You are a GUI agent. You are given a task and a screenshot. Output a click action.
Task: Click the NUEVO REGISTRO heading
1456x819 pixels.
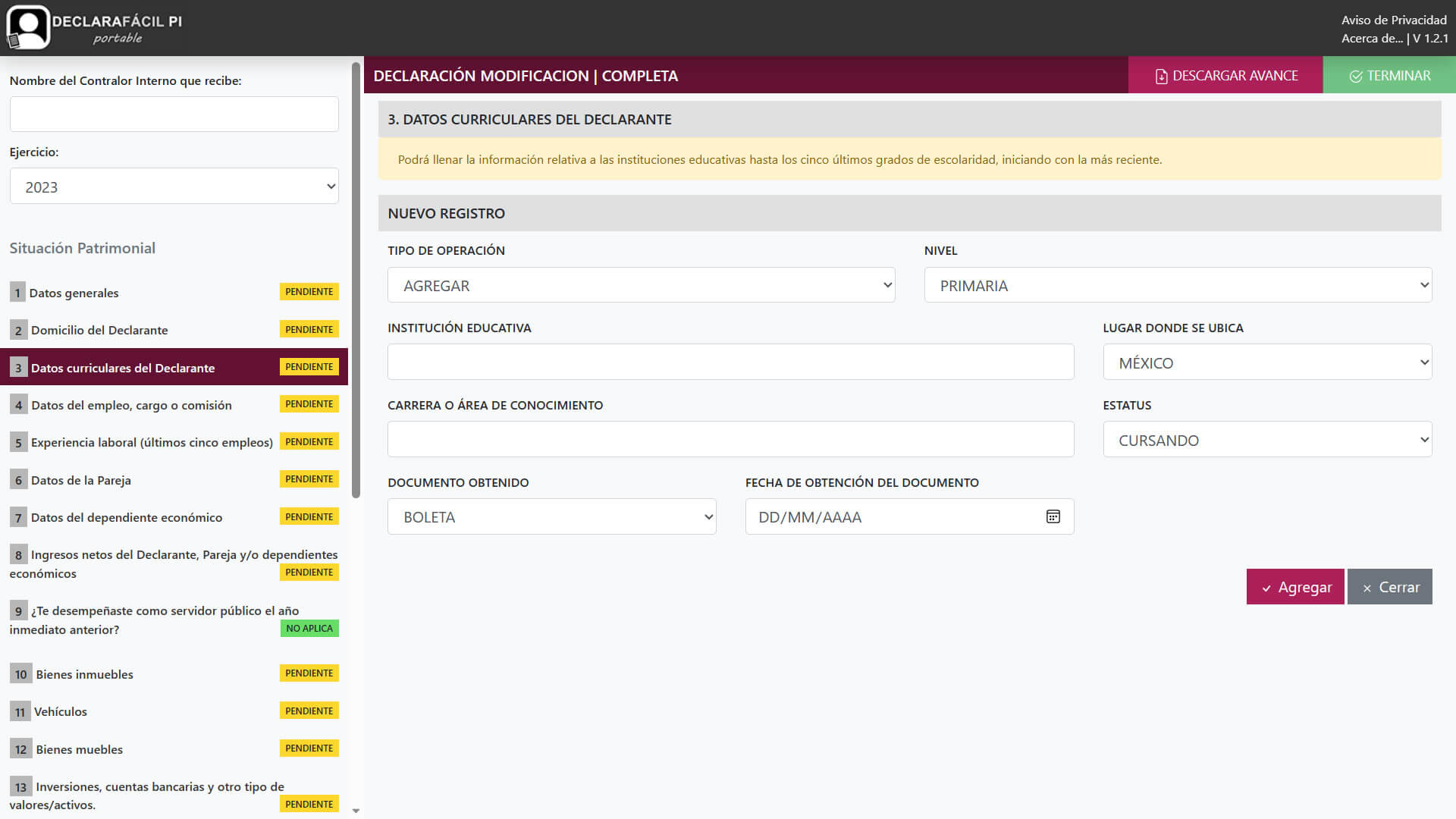tap(446, 213)
